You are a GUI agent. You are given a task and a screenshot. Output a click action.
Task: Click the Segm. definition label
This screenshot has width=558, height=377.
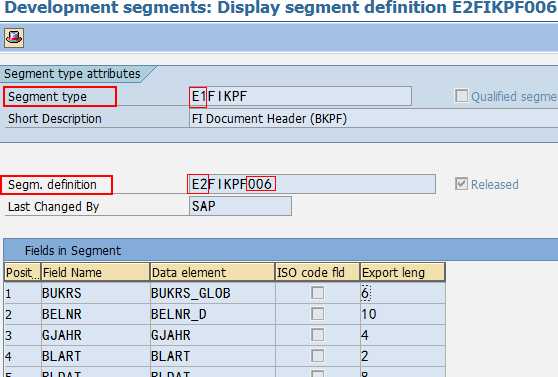pyautogui.click(x=52, y=185)
